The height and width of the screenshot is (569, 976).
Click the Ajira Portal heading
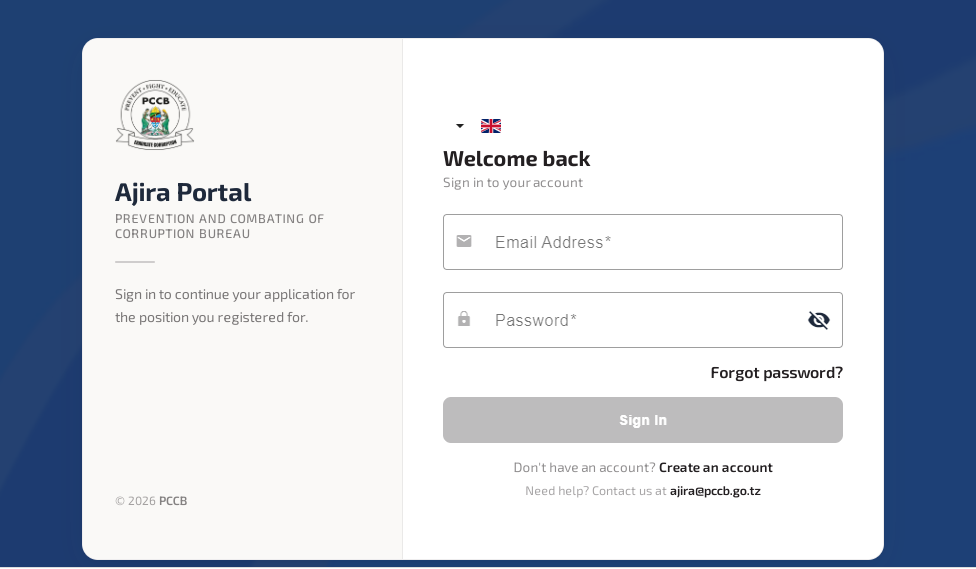point(183,192)
